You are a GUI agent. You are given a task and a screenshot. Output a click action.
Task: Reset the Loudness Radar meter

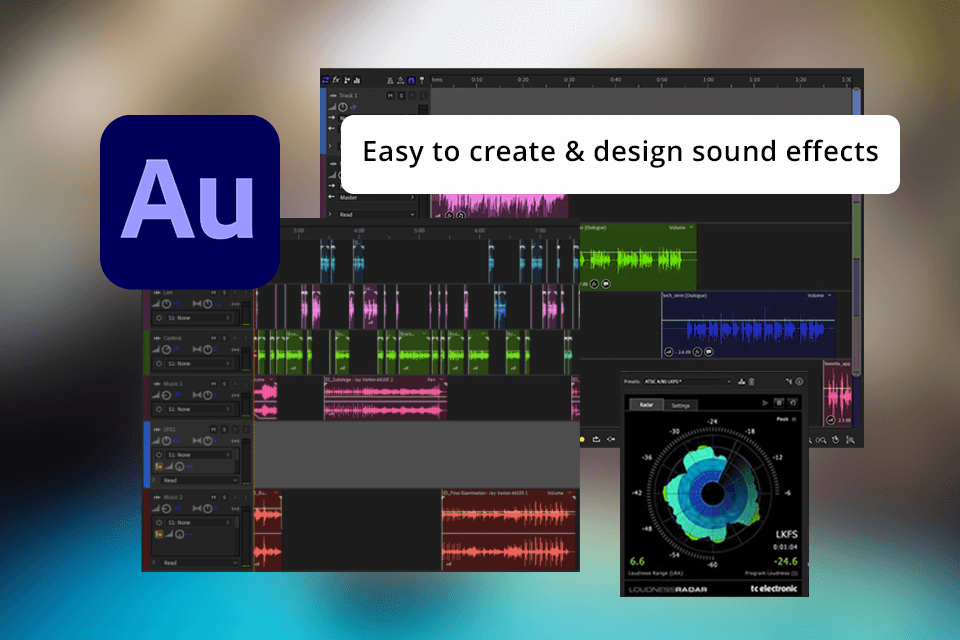[x=793, y=403]
